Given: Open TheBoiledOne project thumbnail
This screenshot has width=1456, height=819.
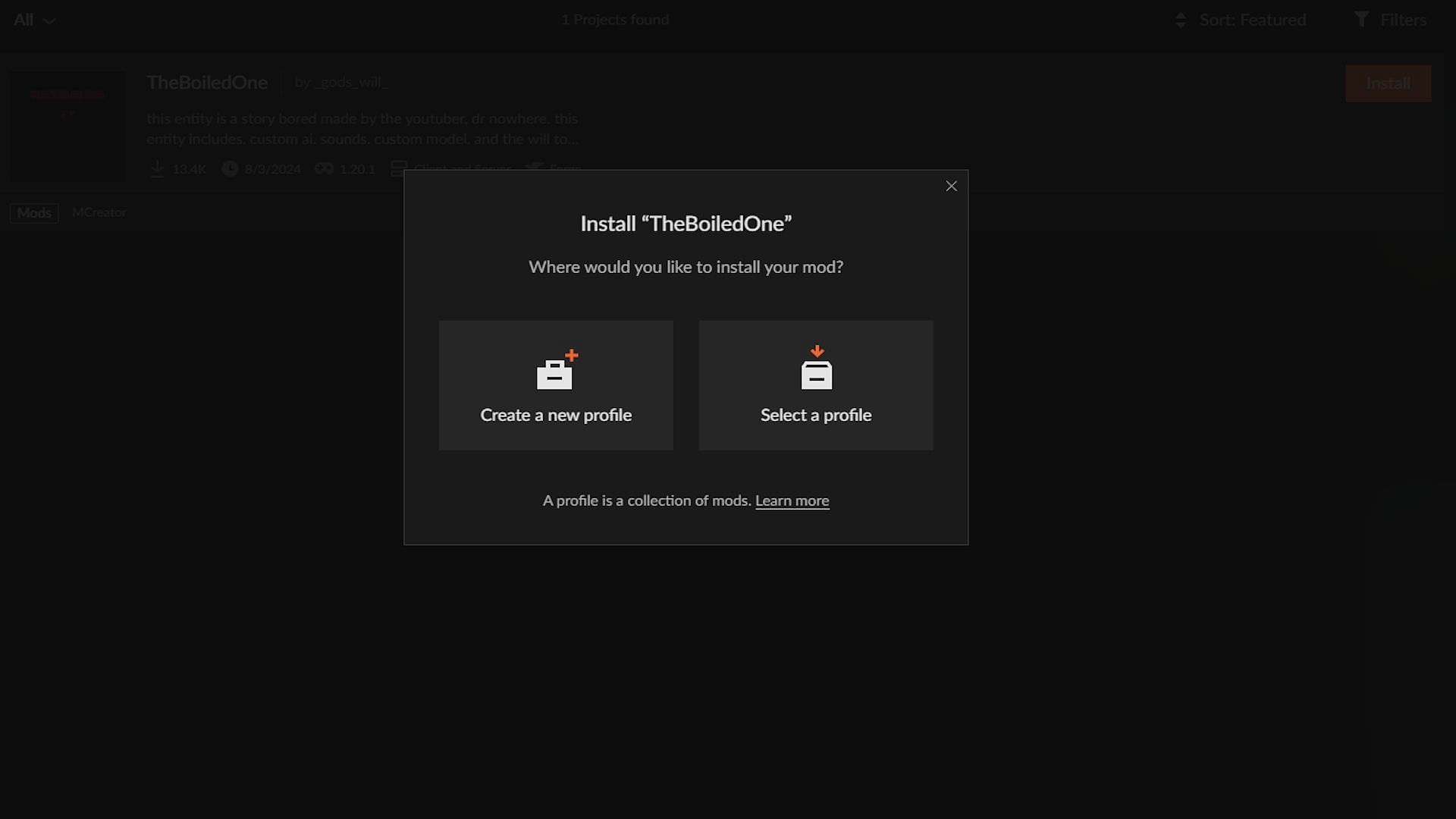Looking at the screenshot, I should (x=68, y=126).
